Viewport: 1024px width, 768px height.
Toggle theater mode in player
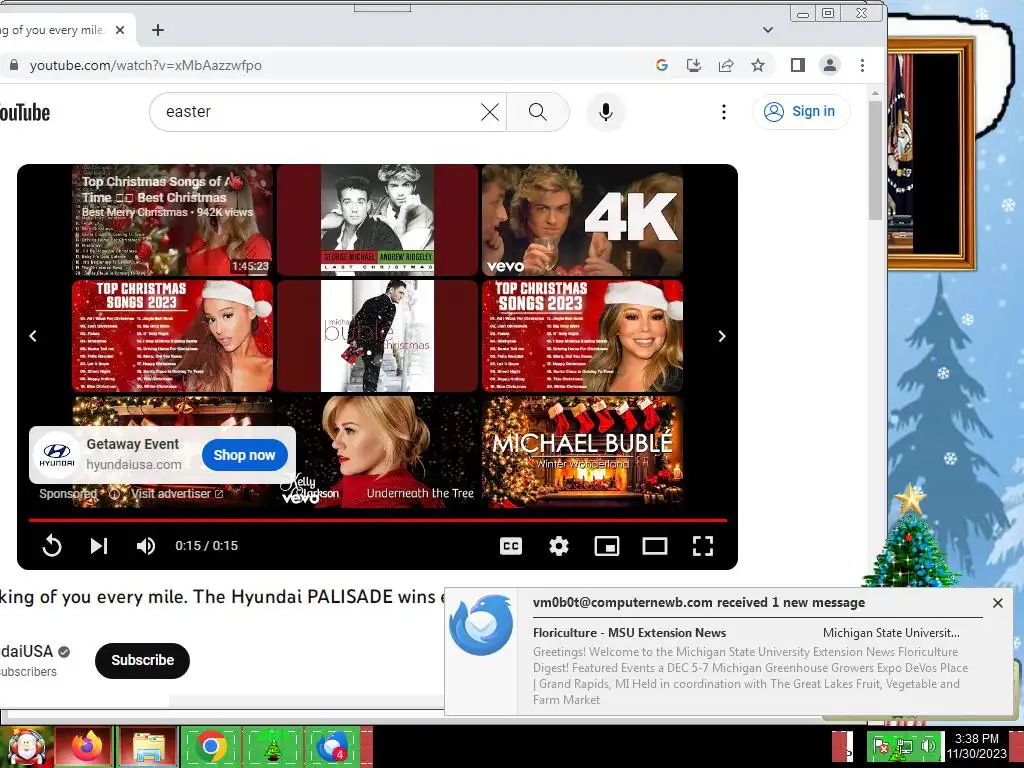654,546
